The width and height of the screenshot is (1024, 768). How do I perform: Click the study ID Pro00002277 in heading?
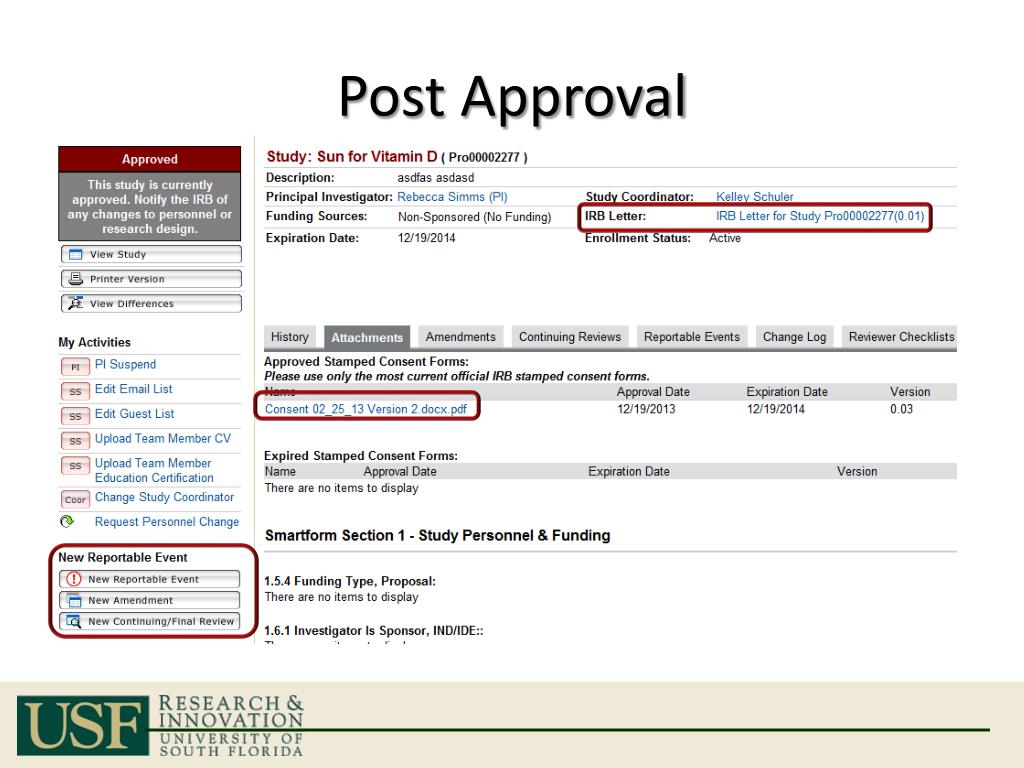(x=484, y=157)
